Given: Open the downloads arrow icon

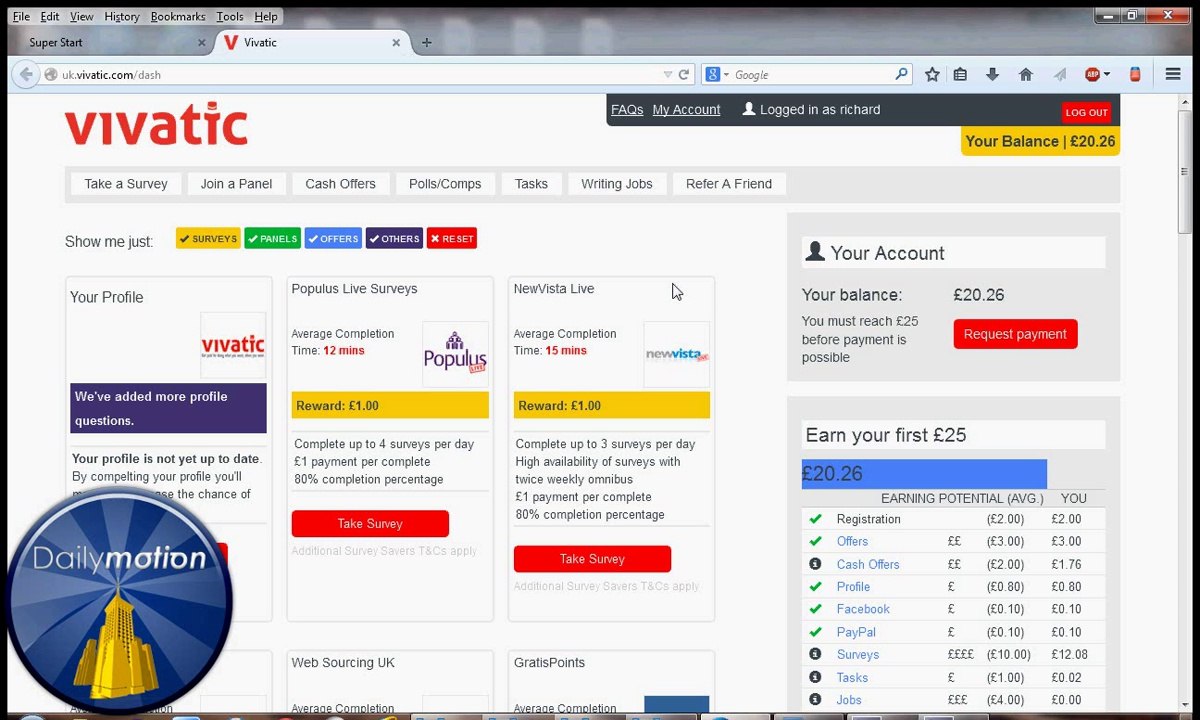Looking at the screenshot, I should point(992,74).
